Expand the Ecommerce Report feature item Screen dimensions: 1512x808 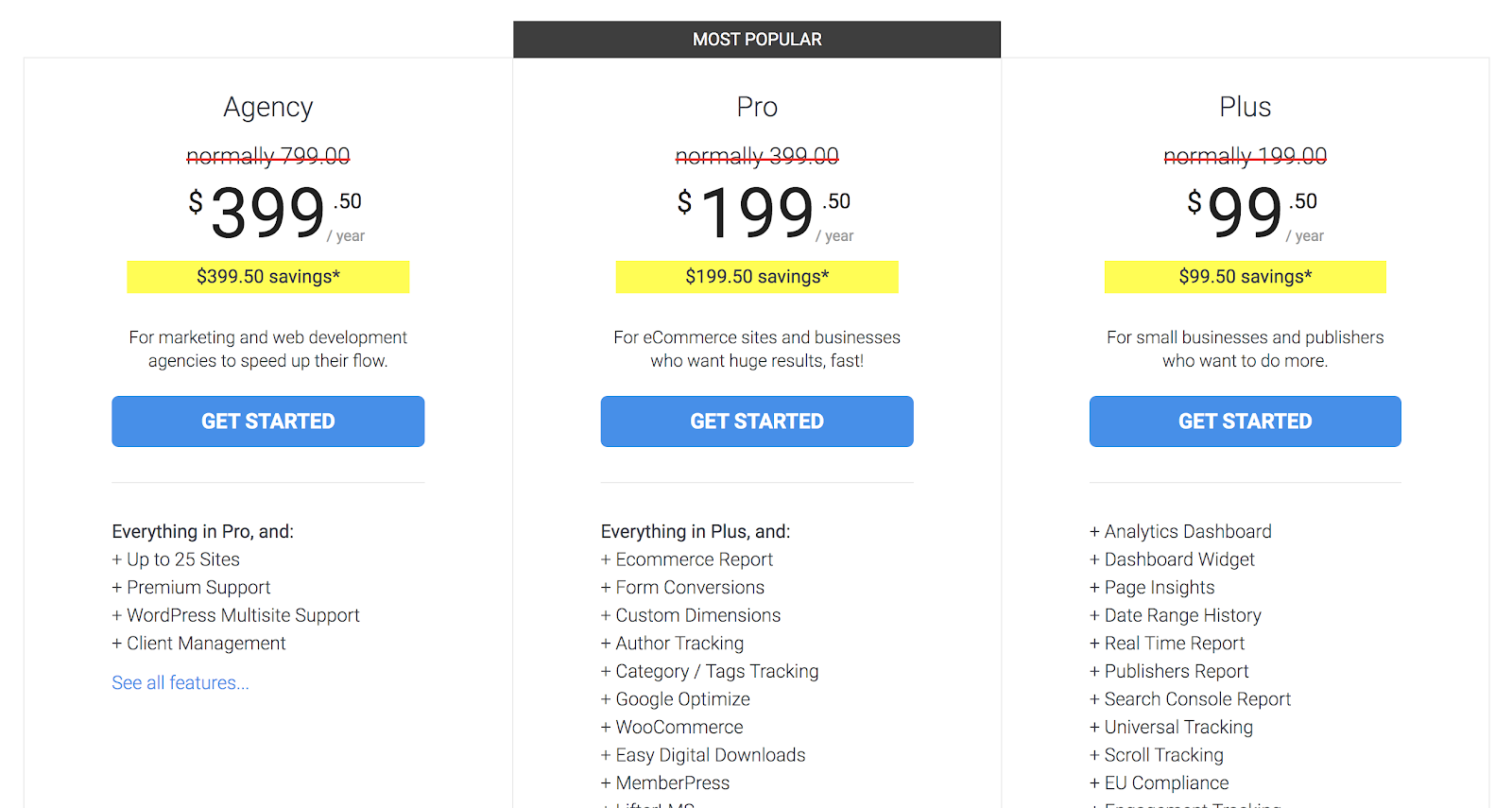coord(694,559)
